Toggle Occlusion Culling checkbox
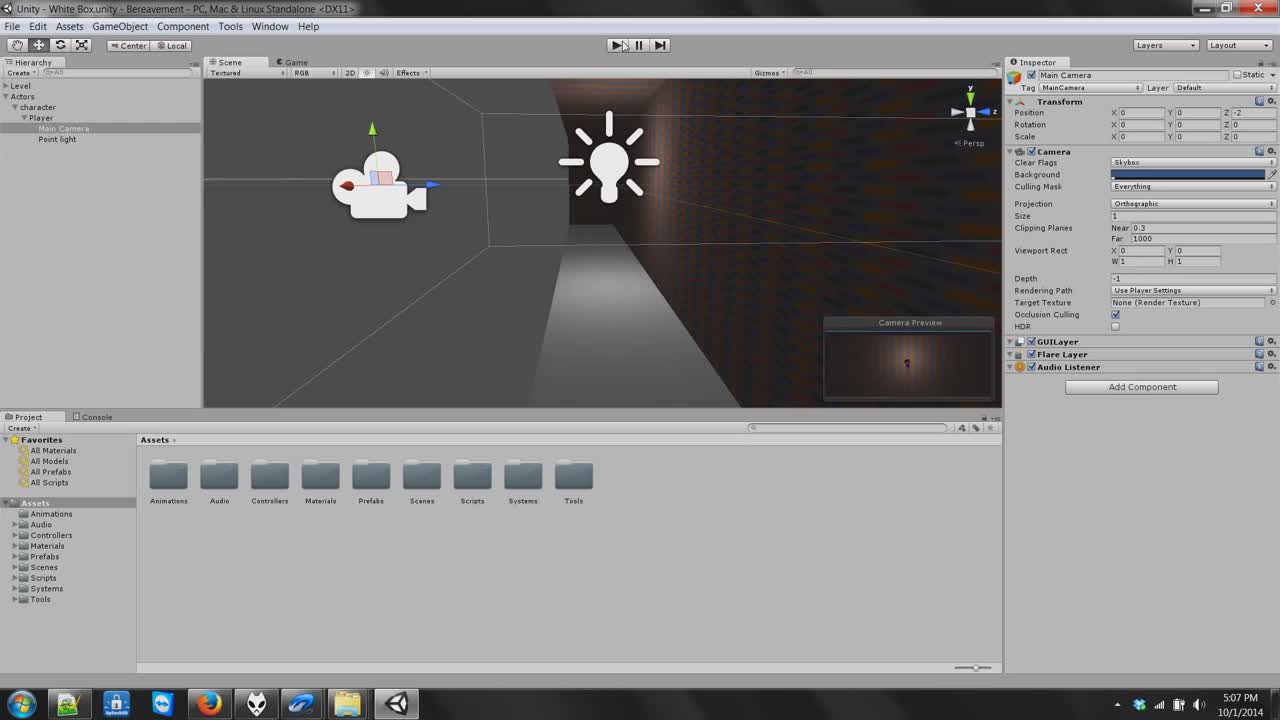Screen dimensions: 1280x720 (x=1116, y=315)
